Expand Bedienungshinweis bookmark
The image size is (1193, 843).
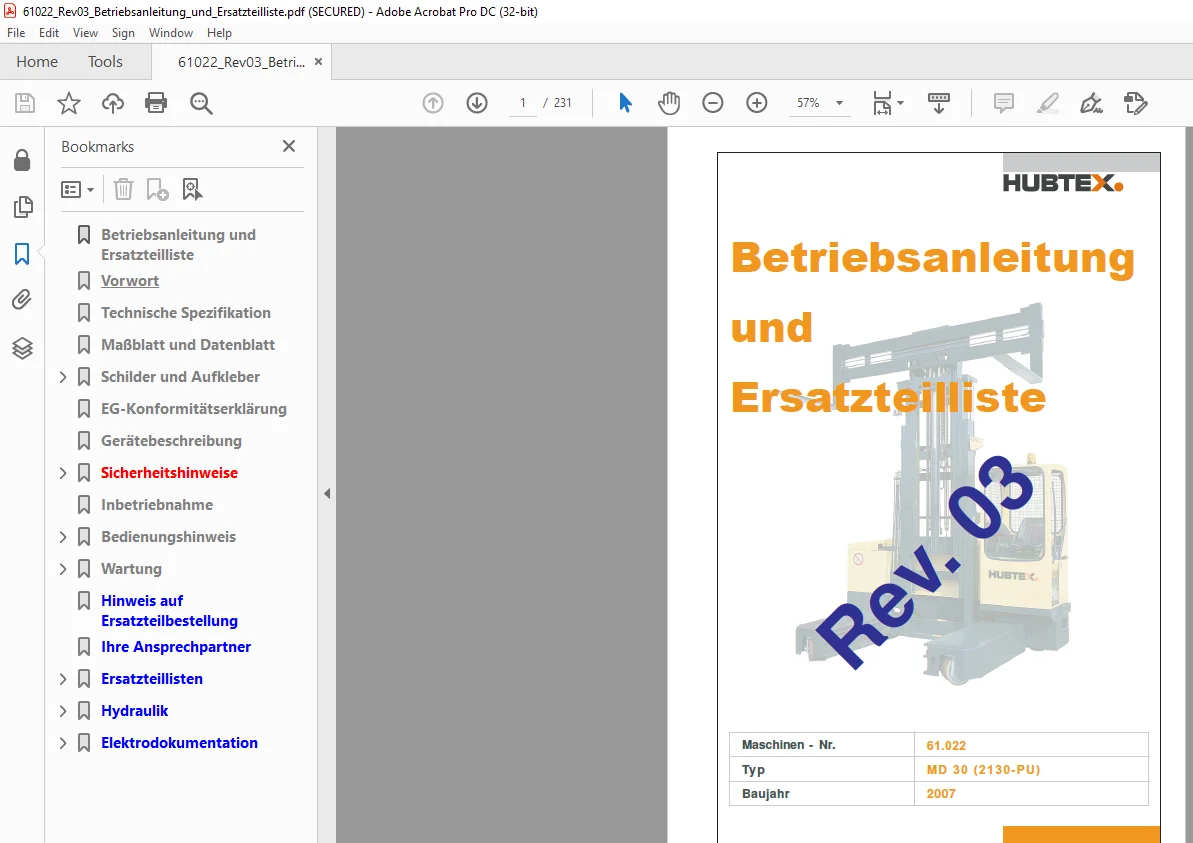[x=63, y=537]
